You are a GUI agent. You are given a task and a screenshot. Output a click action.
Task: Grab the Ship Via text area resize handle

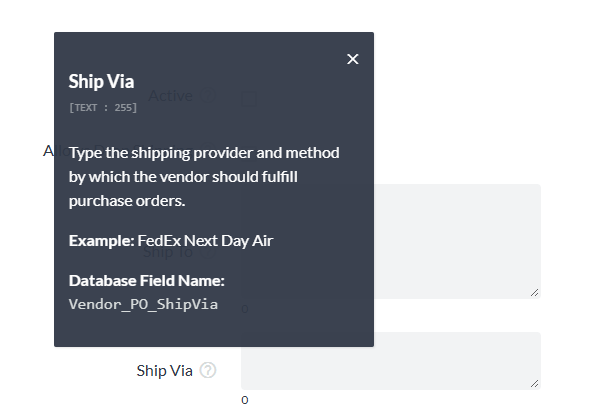[x=535, y=383]
